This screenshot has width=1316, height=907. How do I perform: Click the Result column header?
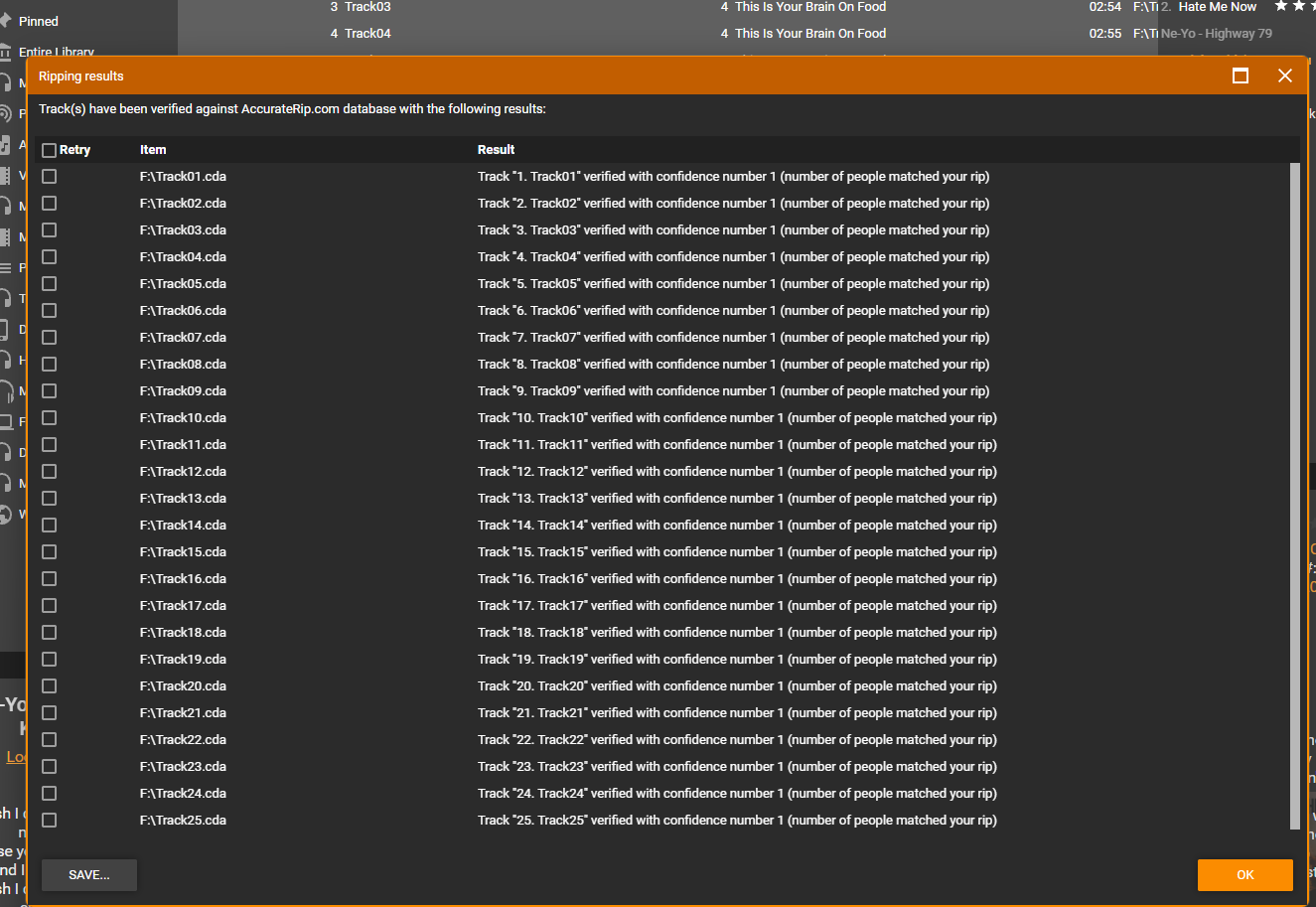click(496, 150)
